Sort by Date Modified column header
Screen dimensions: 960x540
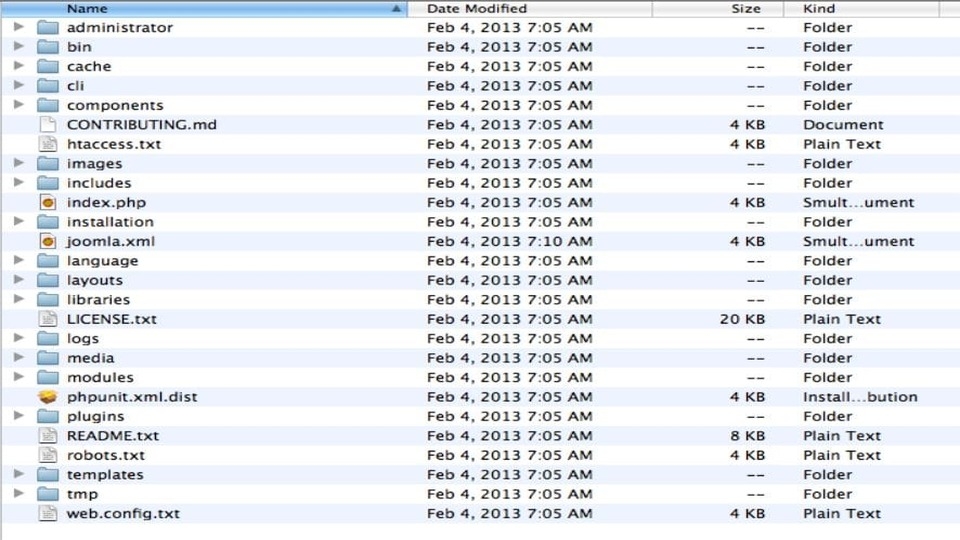coord(530,9)
